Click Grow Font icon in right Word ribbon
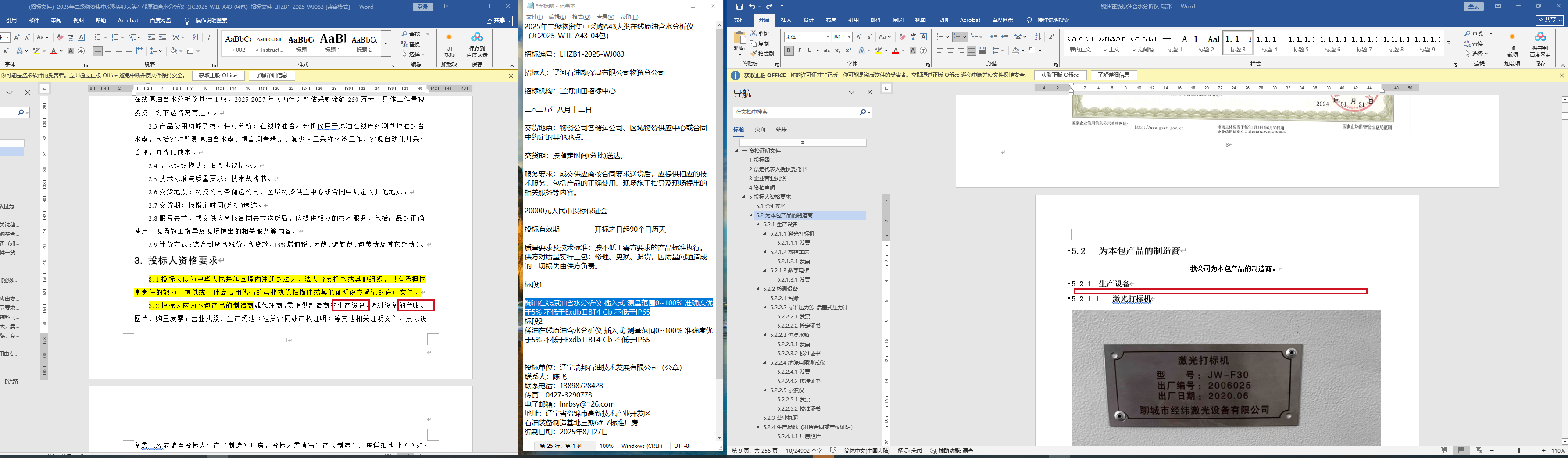This screenshot has width=1568, height=458. [x=859, y=37]
